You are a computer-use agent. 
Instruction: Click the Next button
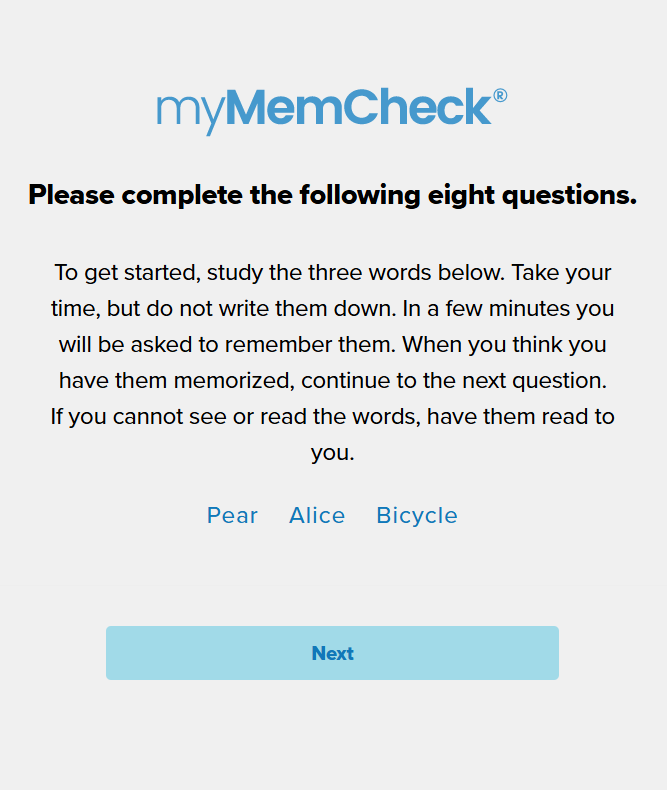coord(332,652)
